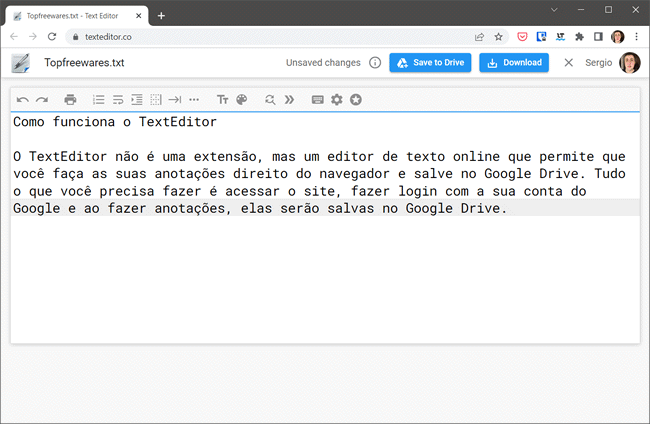This screenshot has height=424, width=650.
Task: Click the unsaved changes info icon
Action: point(375,63)
